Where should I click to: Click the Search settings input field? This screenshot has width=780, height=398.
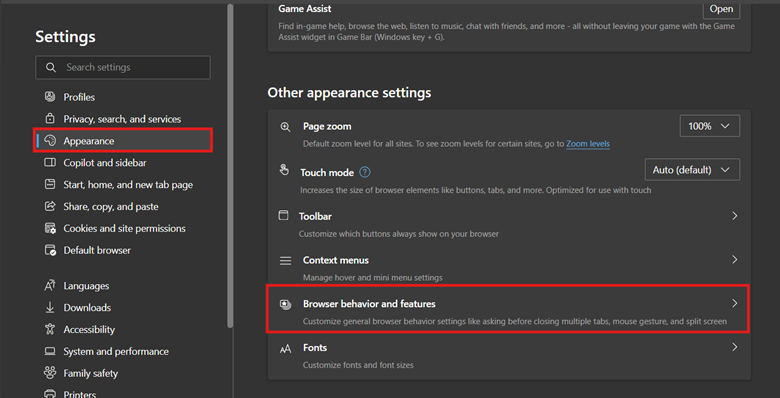point(123,67)
